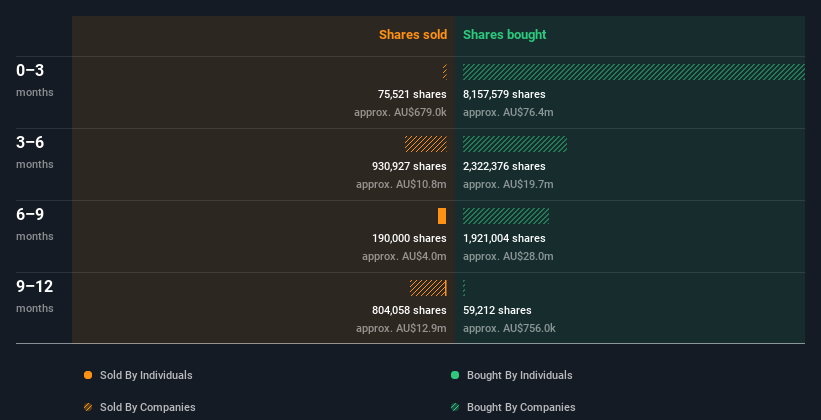Click the 3–6 months bought hatched bar
The image size is (821, 420).
coord(515,144)
